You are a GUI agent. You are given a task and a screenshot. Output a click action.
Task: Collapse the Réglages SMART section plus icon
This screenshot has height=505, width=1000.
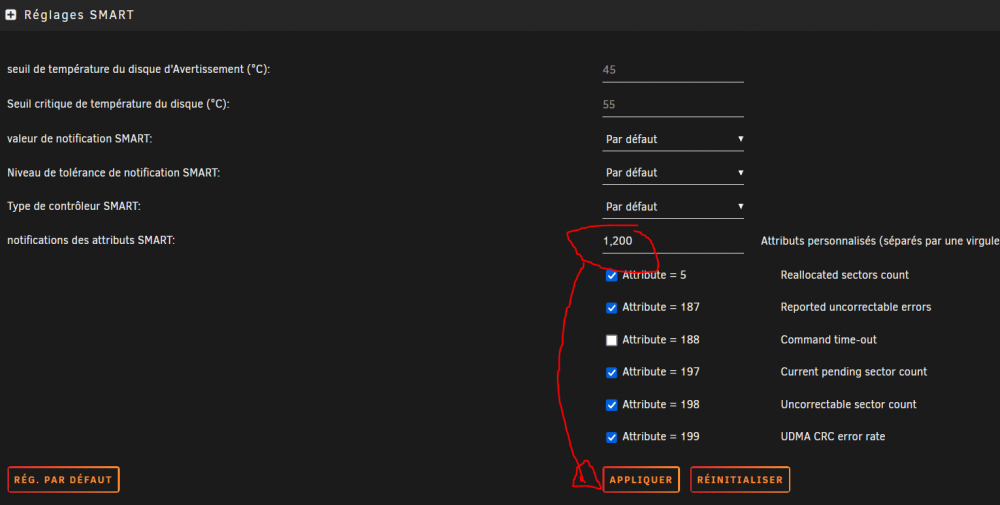pos(11,15)
